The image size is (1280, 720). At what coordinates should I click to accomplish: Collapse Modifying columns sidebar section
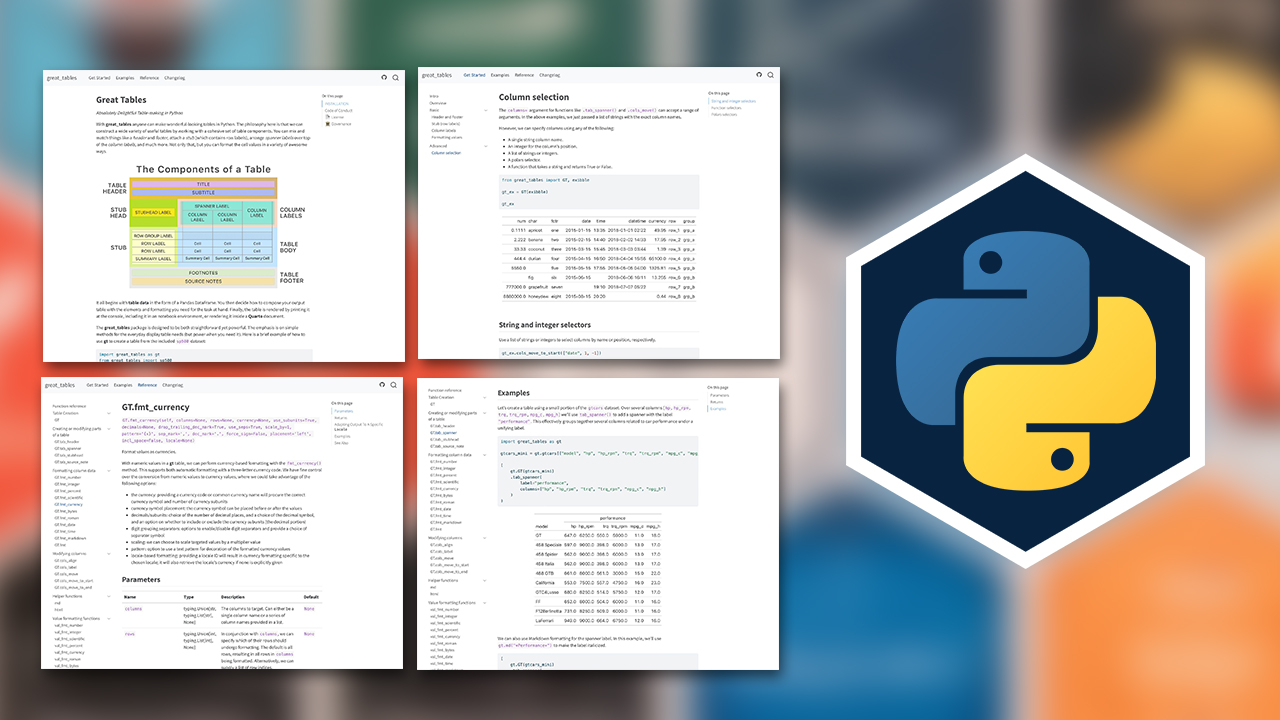click(x=108, y=553)
